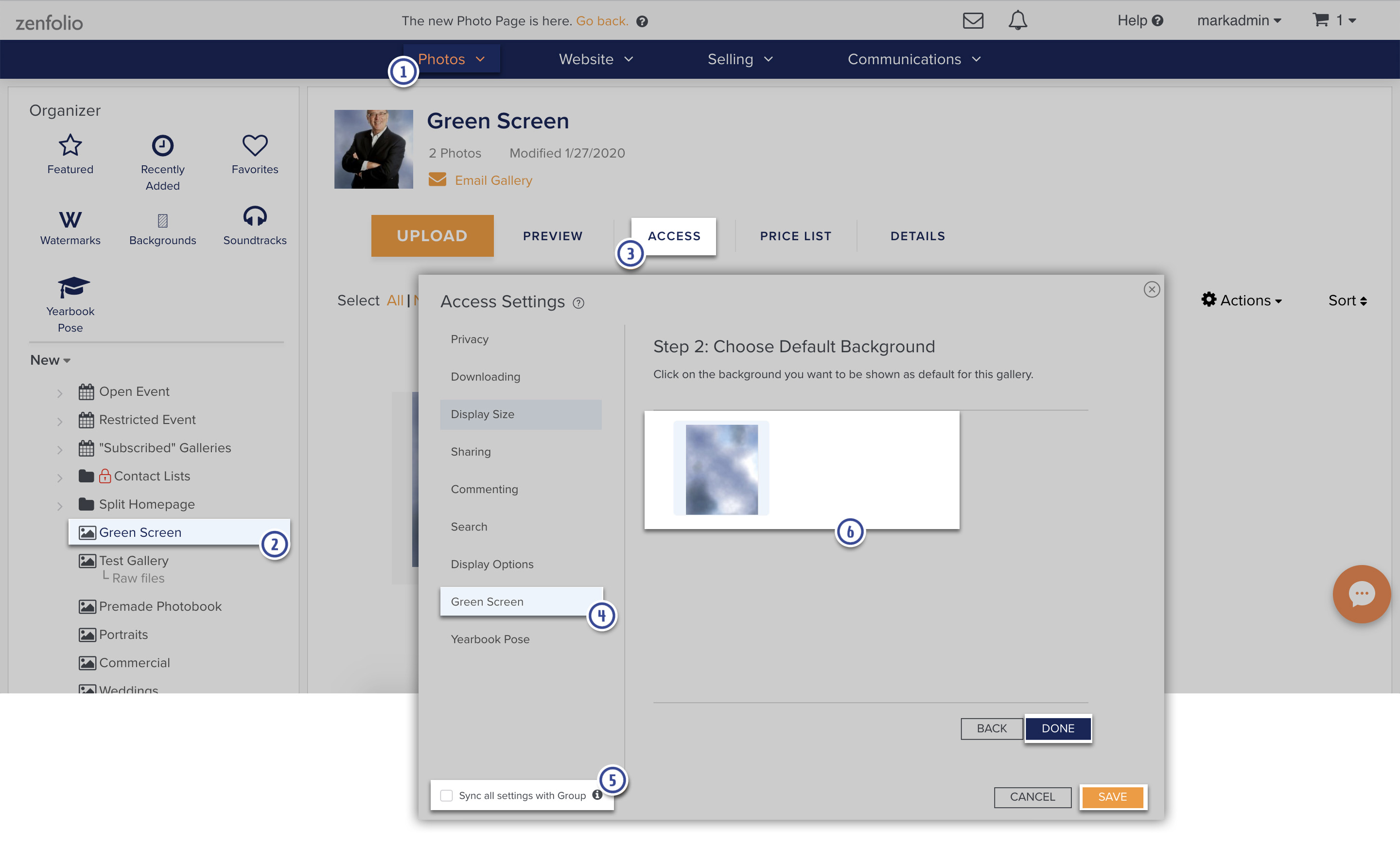1400x849 pixels.
Task: Select Yearbook Pose in Access Settings
Action: pos(490,639)
